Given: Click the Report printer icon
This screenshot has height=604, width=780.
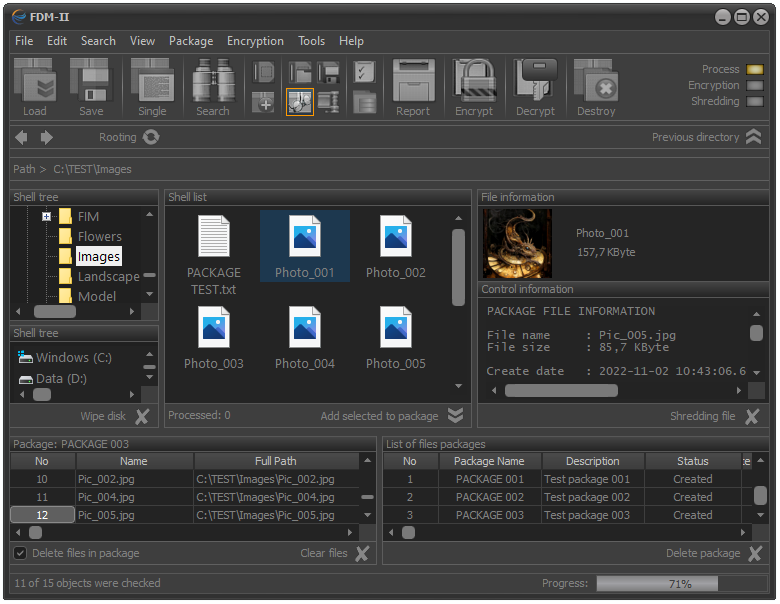Looking at the screenshot, I should click(x=413, y=81).
